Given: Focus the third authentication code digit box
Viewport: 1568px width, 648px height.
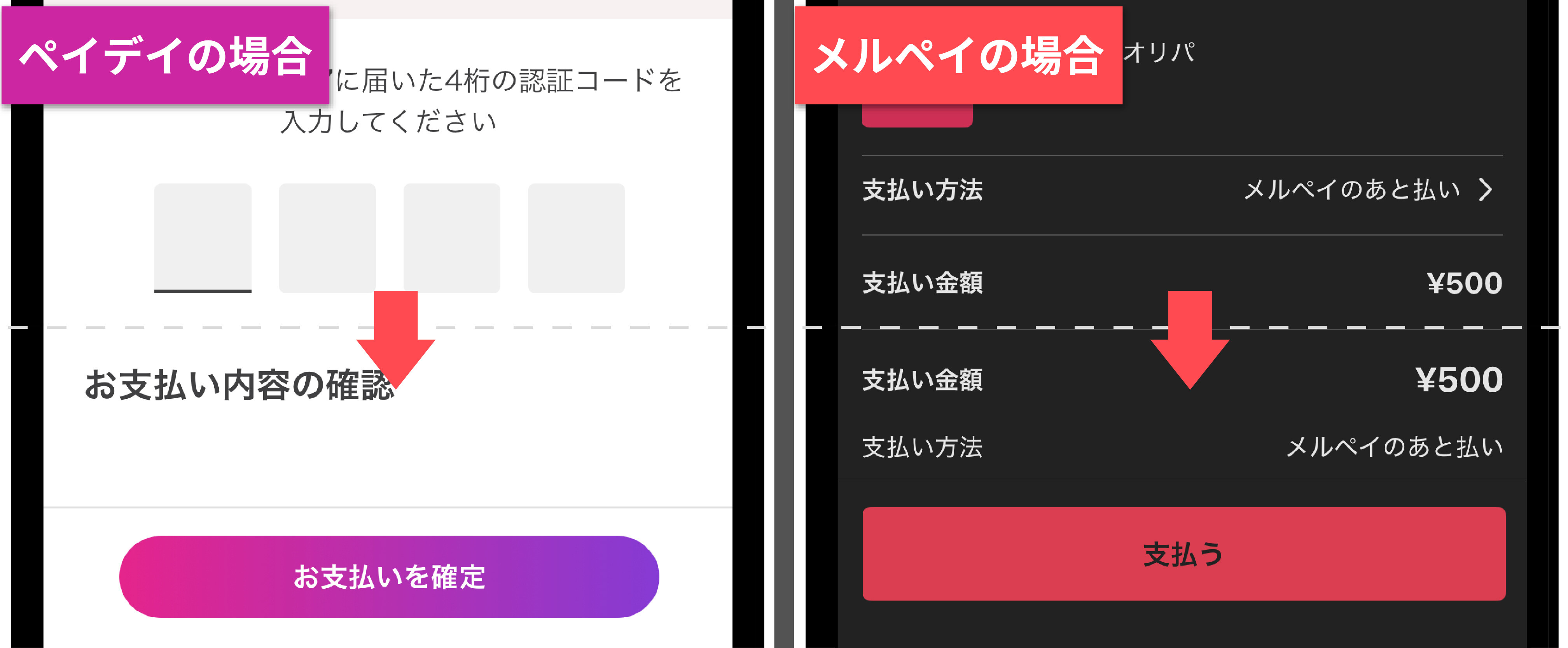Looking at the screenshot, I should click(x=452, y=237).
